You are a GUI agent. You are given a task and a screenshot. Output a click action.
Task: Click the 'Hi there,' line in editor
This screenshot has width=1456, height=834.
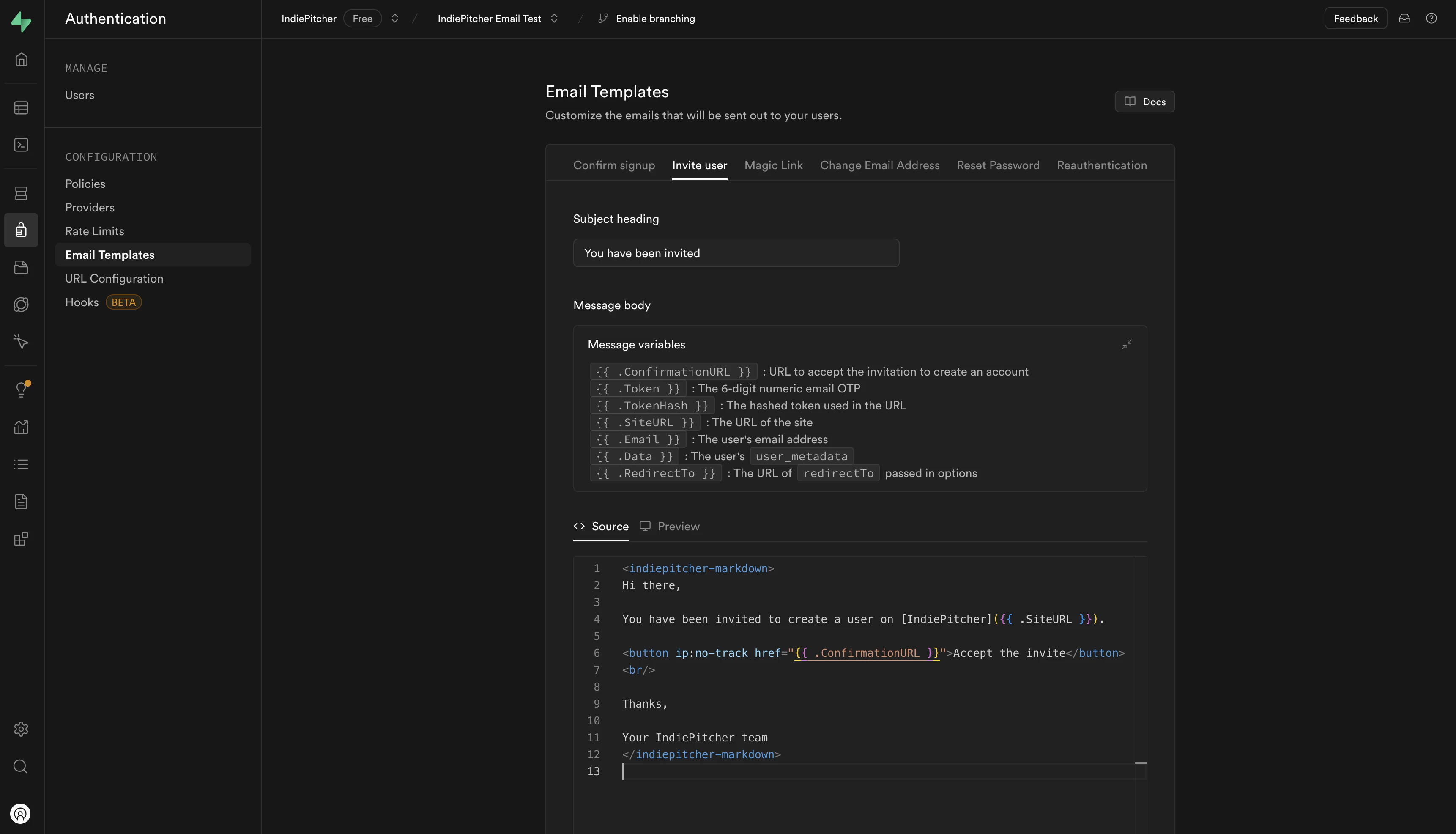coord(651,585)
